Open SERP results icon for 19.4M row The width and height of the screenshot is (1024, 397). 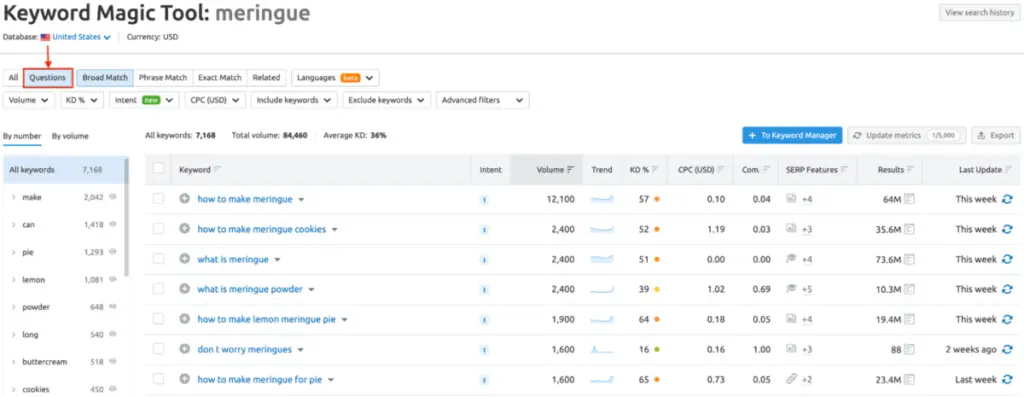[909, 319]
